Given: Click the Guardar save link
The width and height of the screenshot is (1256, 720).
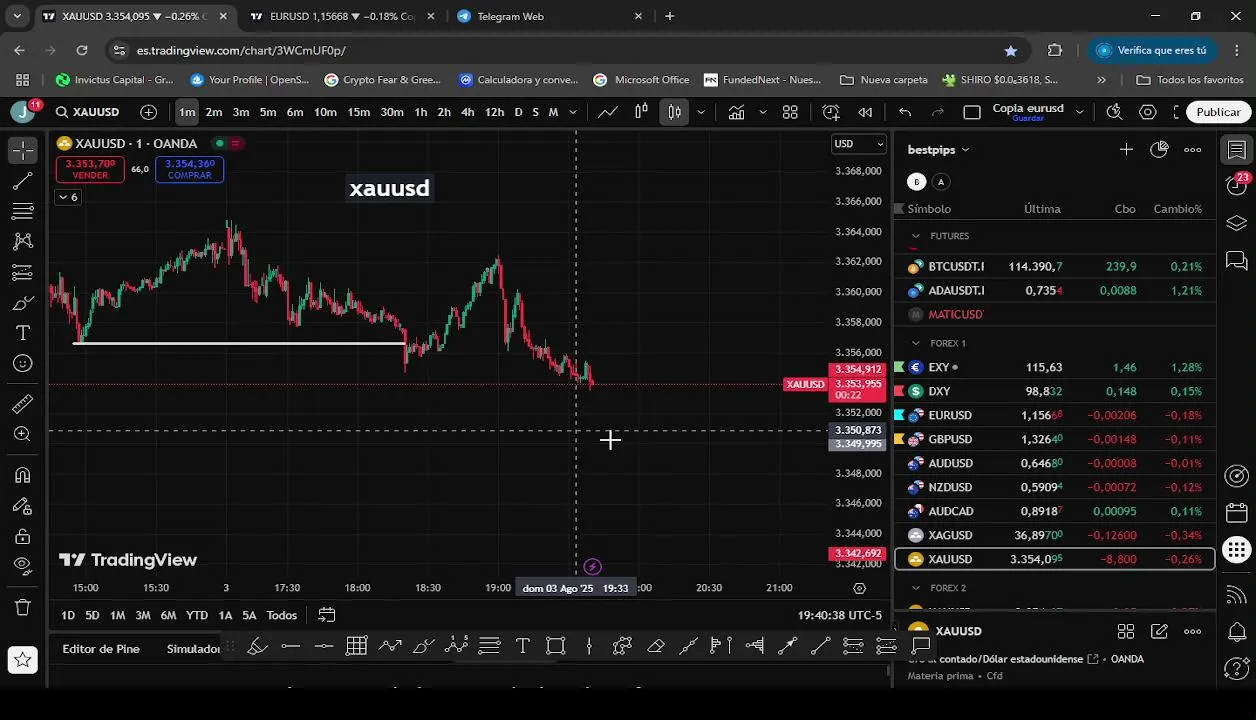Looking at the screenshot, I should (x=1028, y=119).
